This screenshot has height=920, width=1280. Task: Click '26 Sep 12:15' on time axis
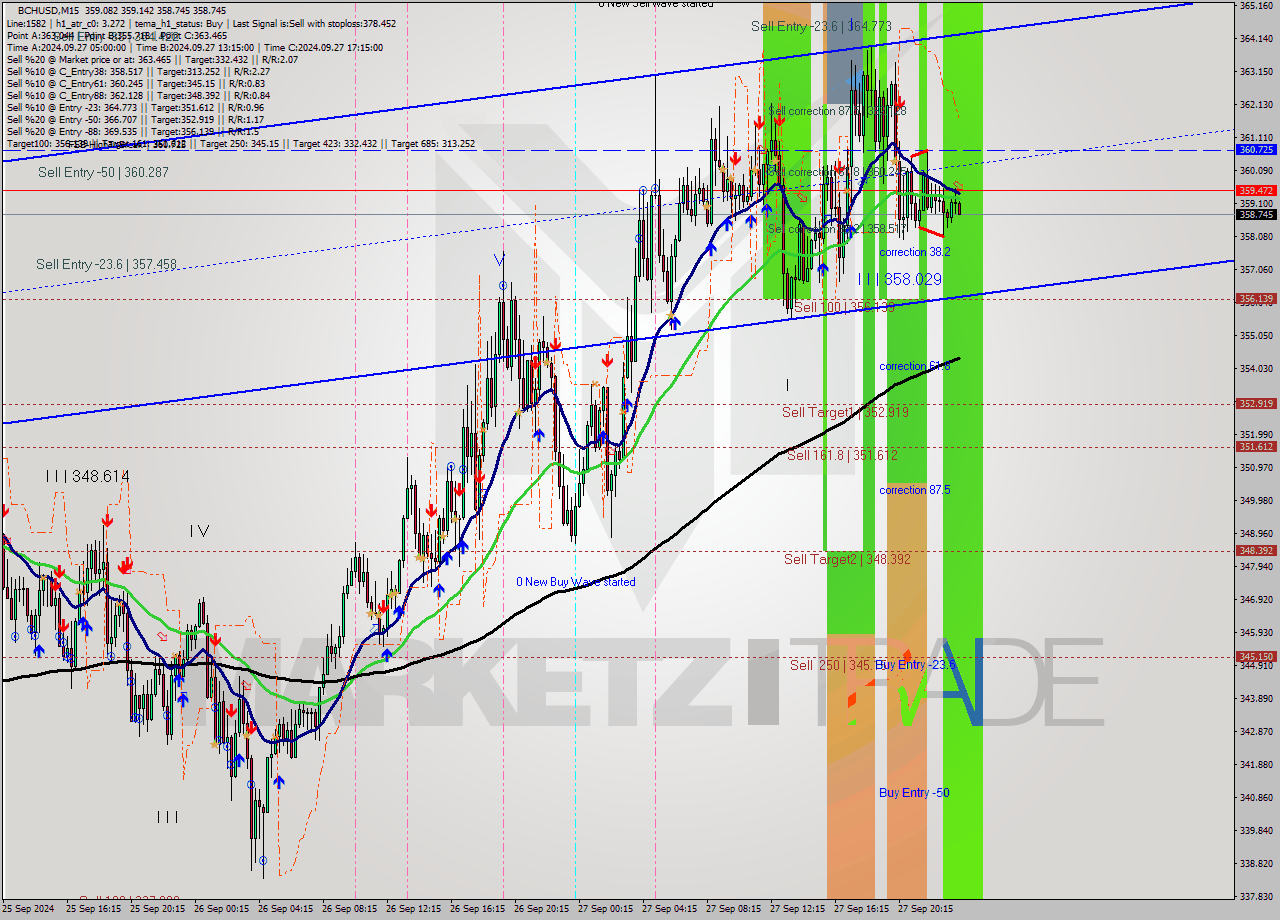point(413,909)
